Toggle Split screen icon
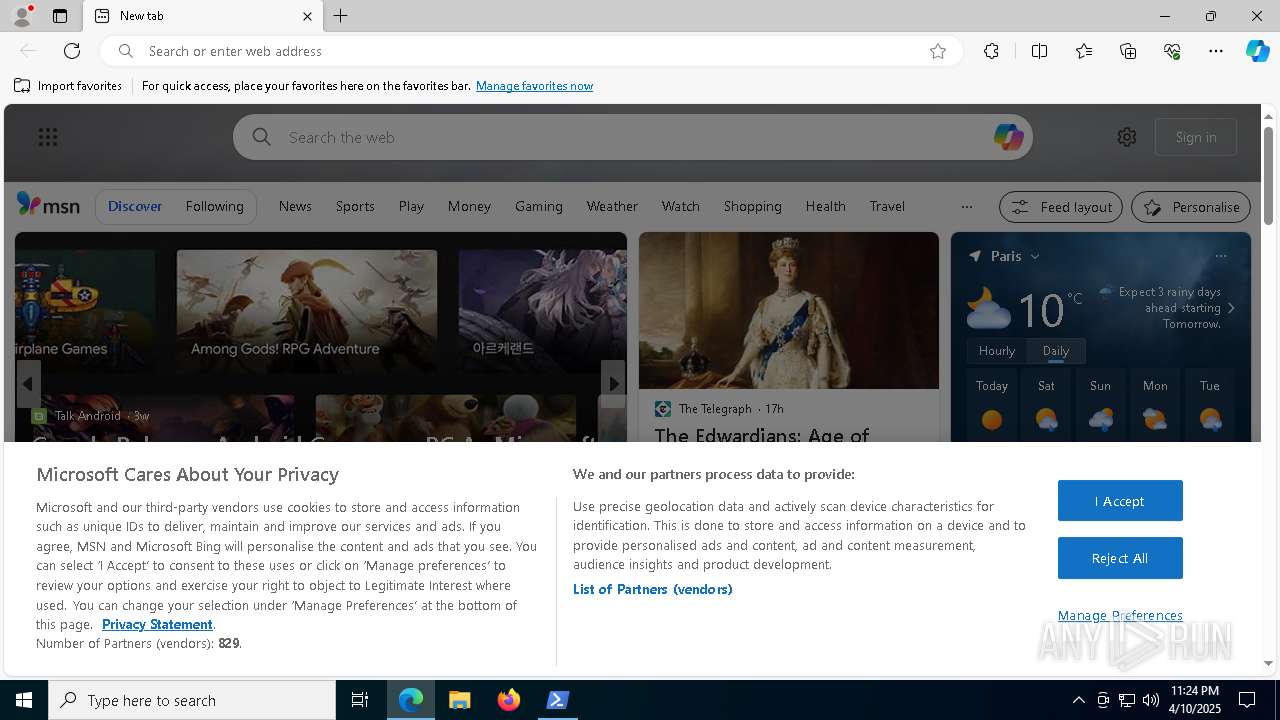The height and width of the screenshot is (720, 1280). 1039,51
